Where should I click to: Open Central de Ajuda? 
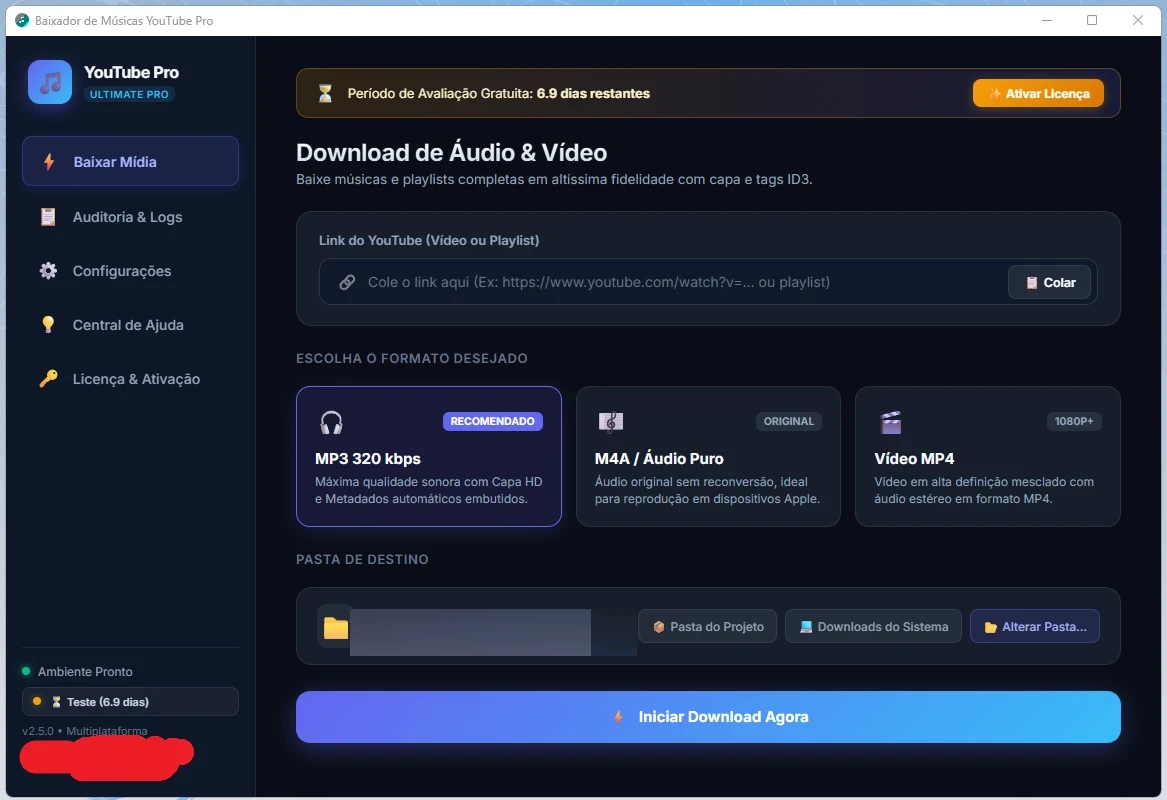pos(130,324)
